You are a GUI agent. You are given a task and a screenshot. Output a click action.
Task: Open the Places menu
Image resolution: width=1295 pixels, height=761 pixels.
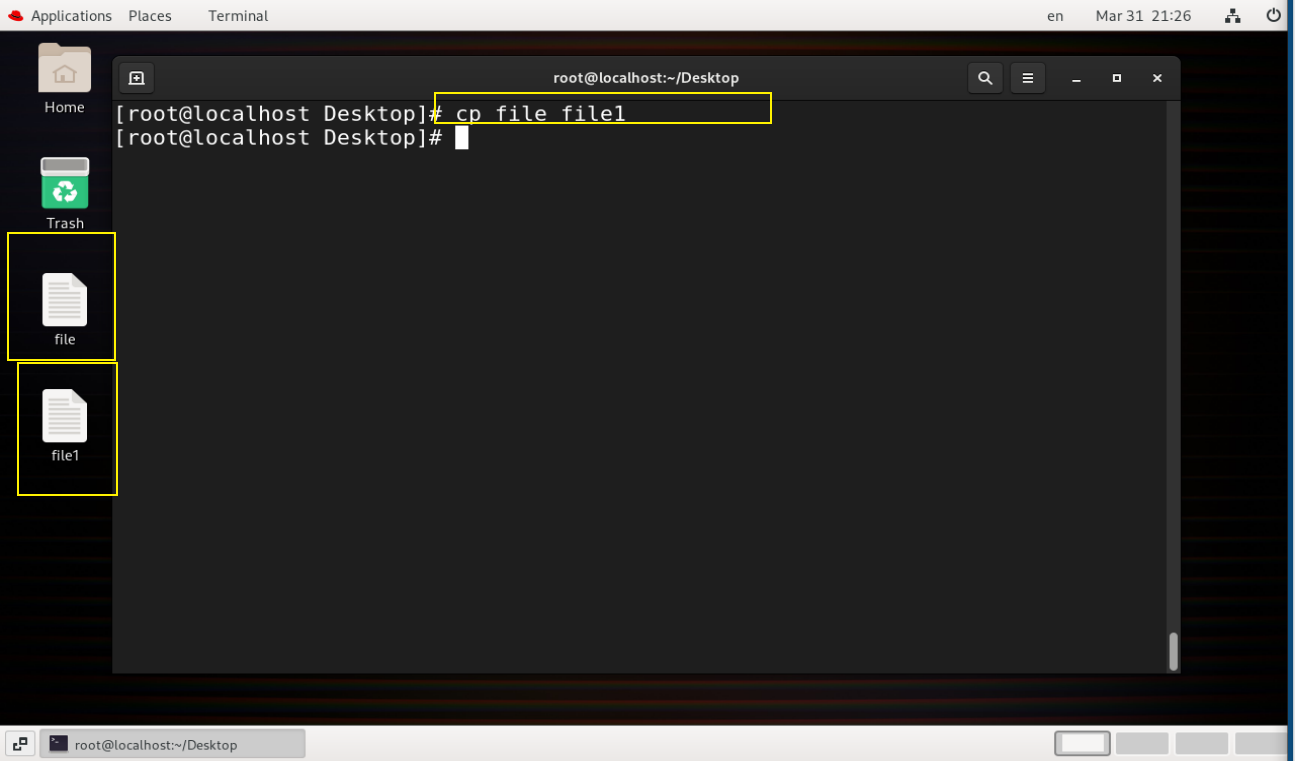coord(150,16)
